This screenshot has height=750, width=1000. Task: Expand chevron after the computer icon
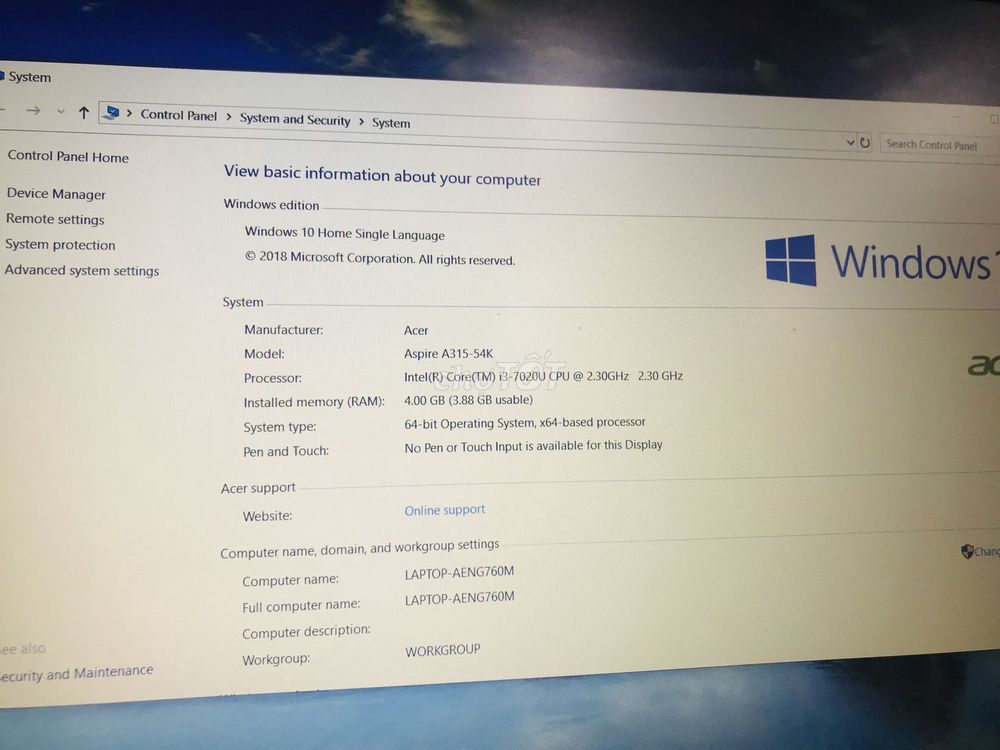click(129, 114)
